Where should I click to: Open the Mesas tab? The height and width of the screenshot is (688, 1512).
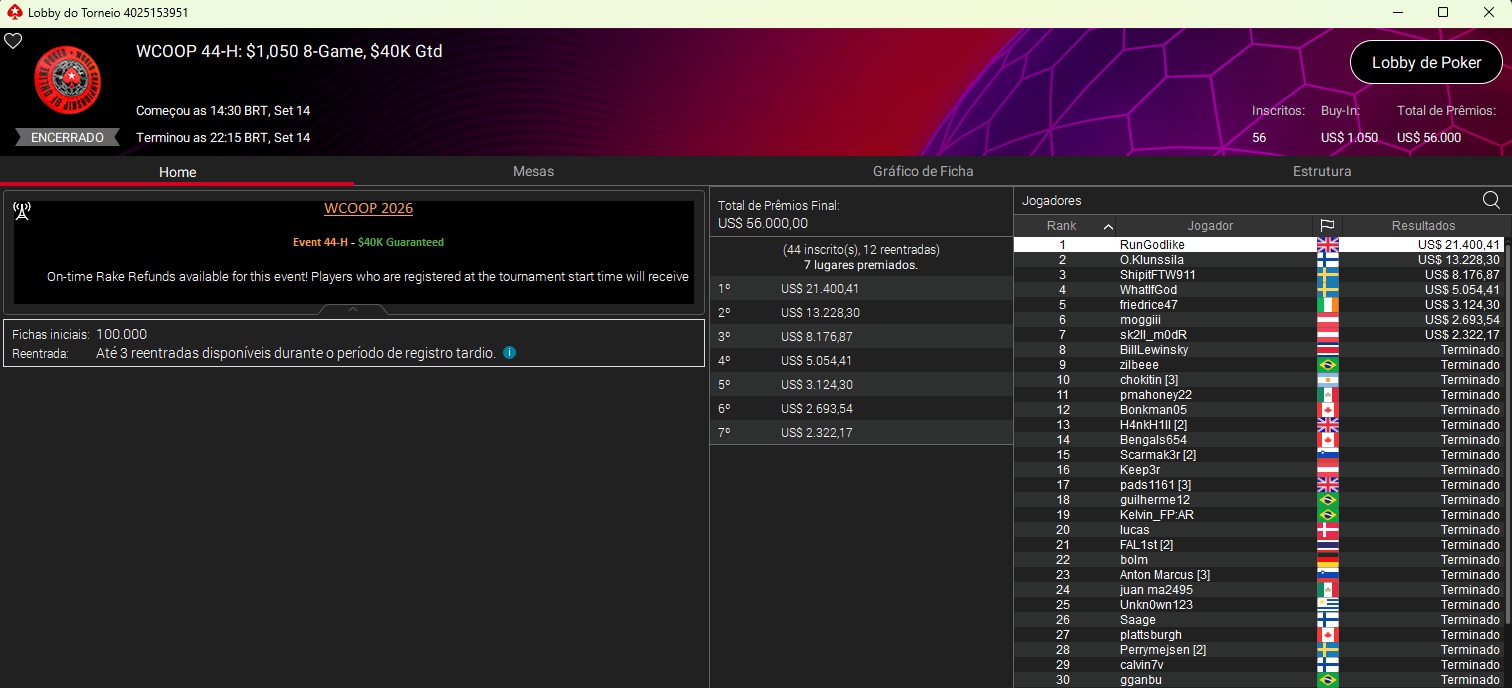[x=533, y=171]
